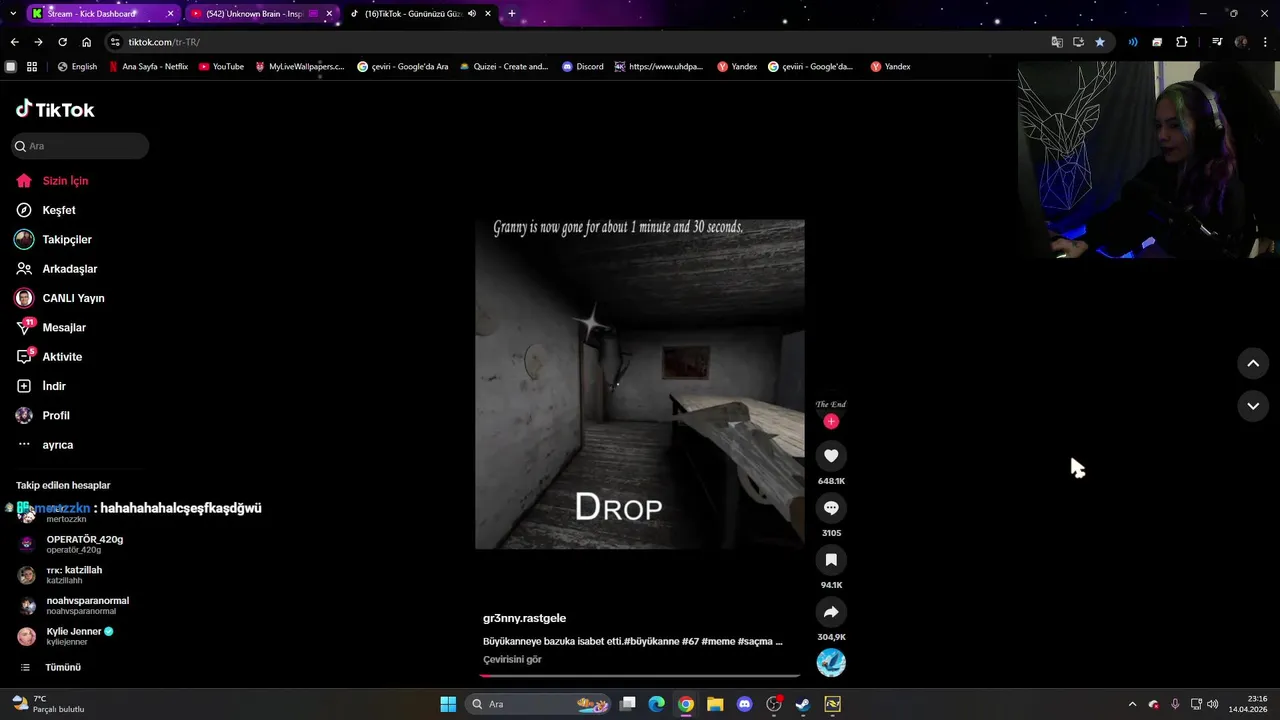Viewport: 1280px width, 720px height.
Task: Open the Chrome profile avatar
Action: click(1241, 42)
